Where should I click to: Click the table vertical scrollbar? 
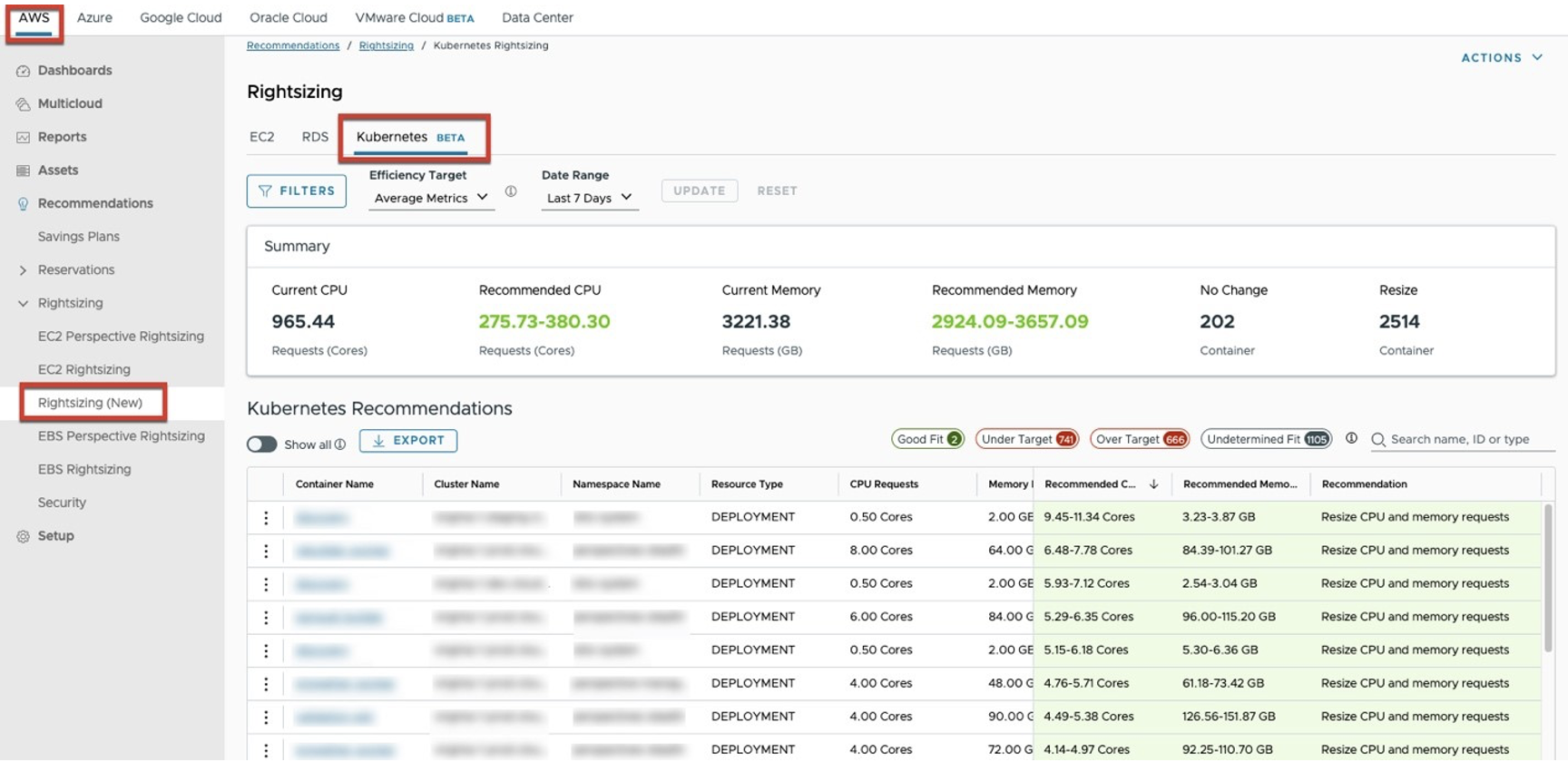pos(1548,579)
